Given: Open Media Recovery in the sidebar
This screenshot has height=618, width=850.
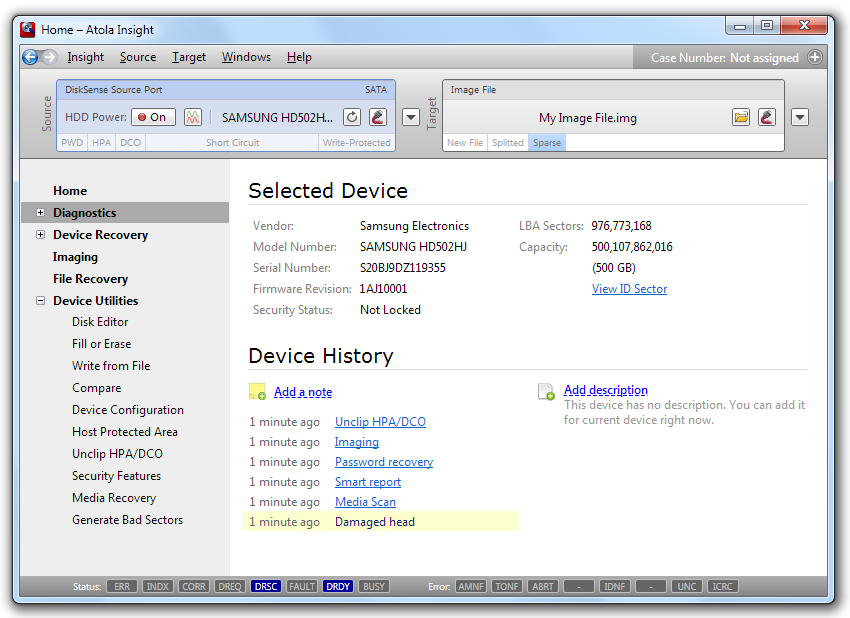Looking at the screenshot, I should [114, 498].
